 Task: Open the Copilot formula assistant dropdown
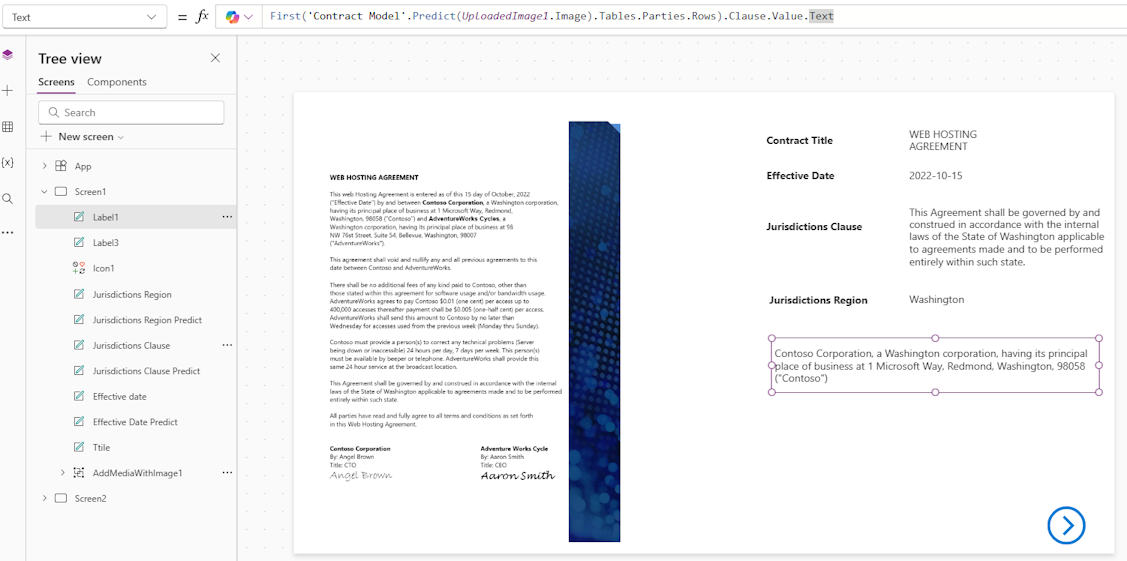(239, 17)
